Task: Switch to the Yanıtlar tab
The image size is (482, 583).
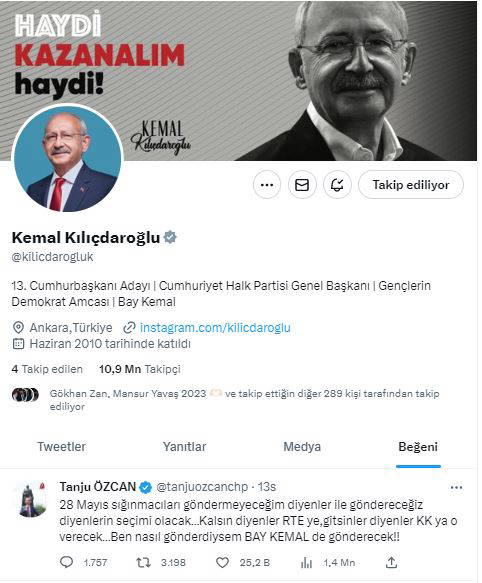Action: [184, 447]
